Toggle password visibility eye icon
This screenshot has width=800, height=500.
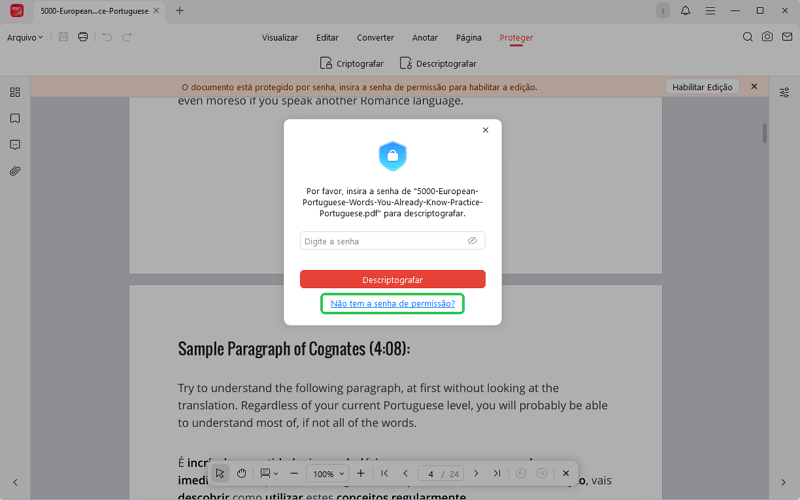click(x=472, y=241)
